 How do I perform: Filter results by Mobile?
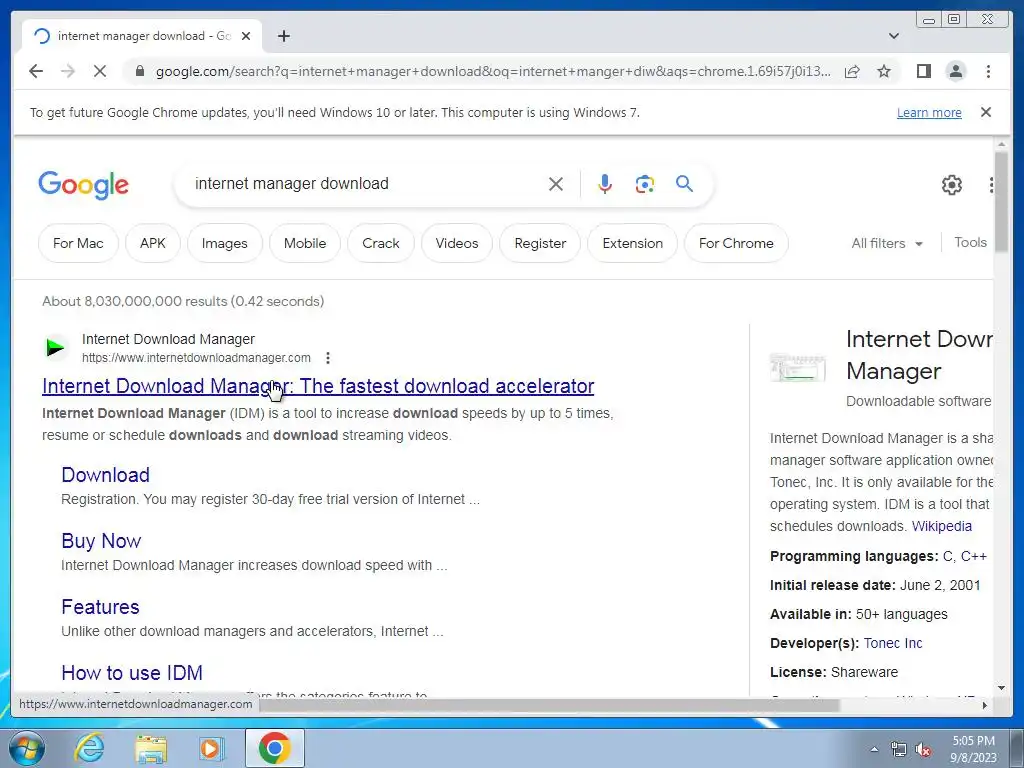click(x=305, y=243)
